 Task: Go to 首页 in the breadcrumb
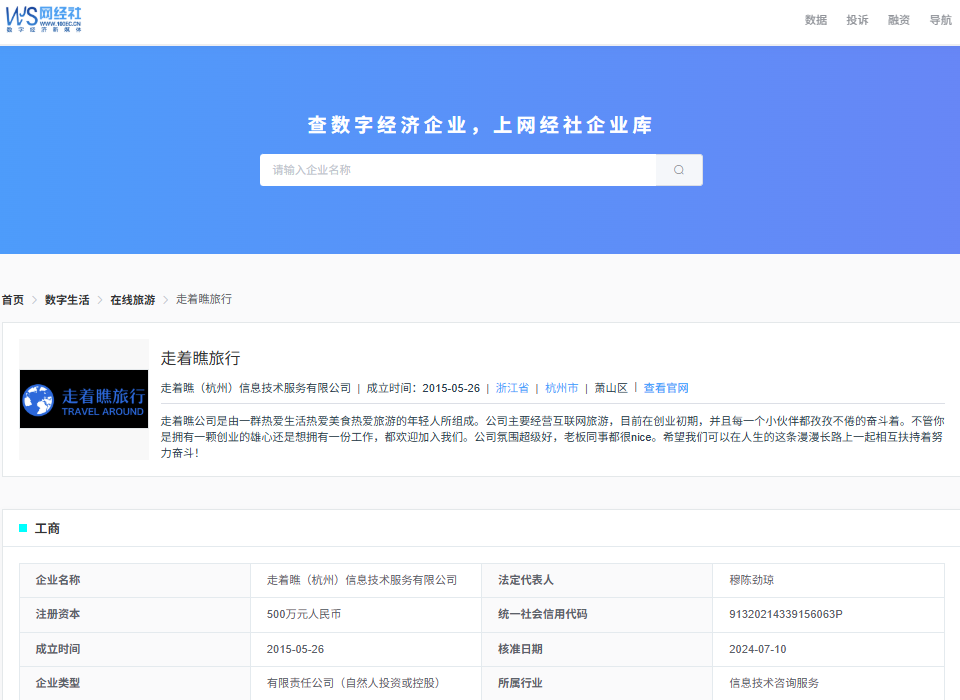click(x=13, y=299)
